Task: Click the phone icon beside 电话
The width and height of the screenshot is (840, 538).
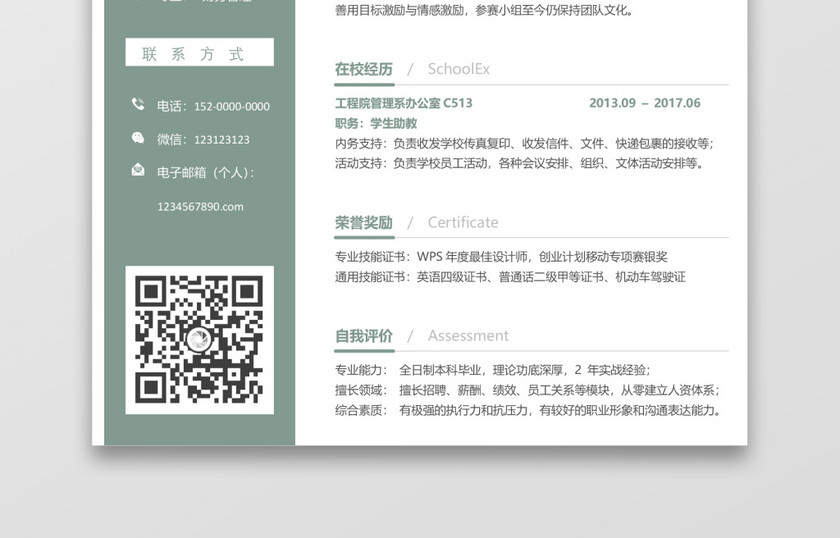Action: click(138, 104)
